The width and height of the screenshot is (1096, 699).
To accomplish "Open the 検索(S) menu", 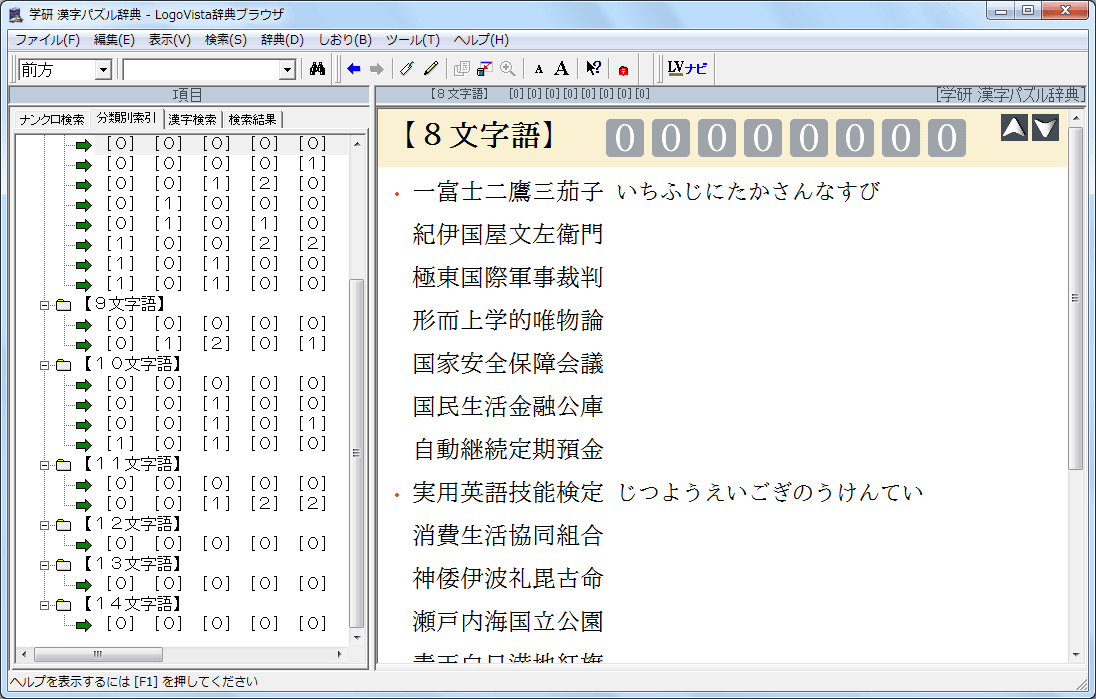I will tap(226, 40).
